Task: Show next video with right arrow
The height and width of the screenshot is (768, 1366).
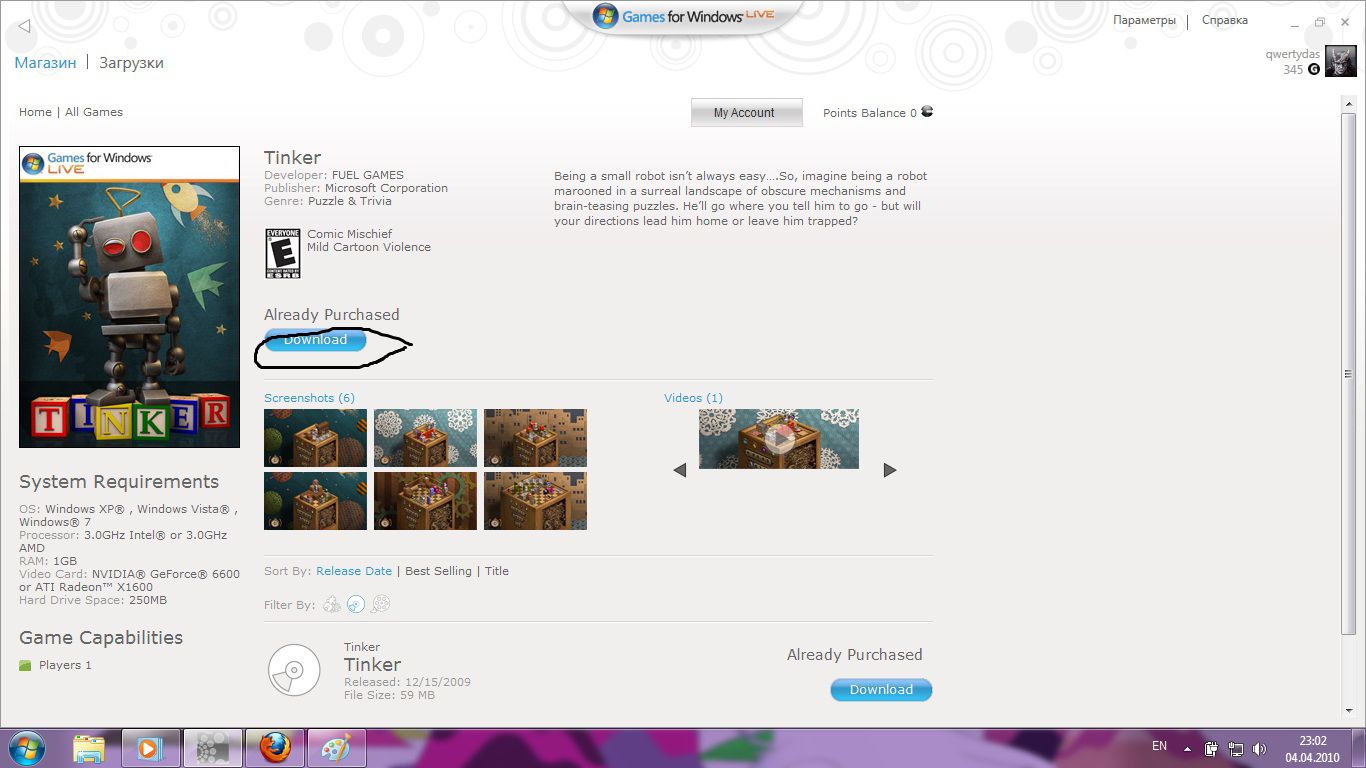Action: coord(890,470)
